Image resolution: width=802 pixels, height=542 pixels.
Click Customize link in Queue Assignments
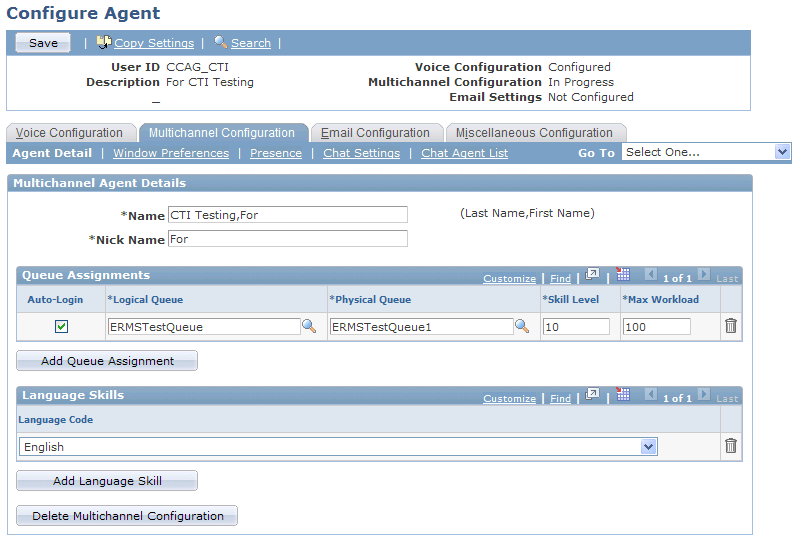coord(509,279)
